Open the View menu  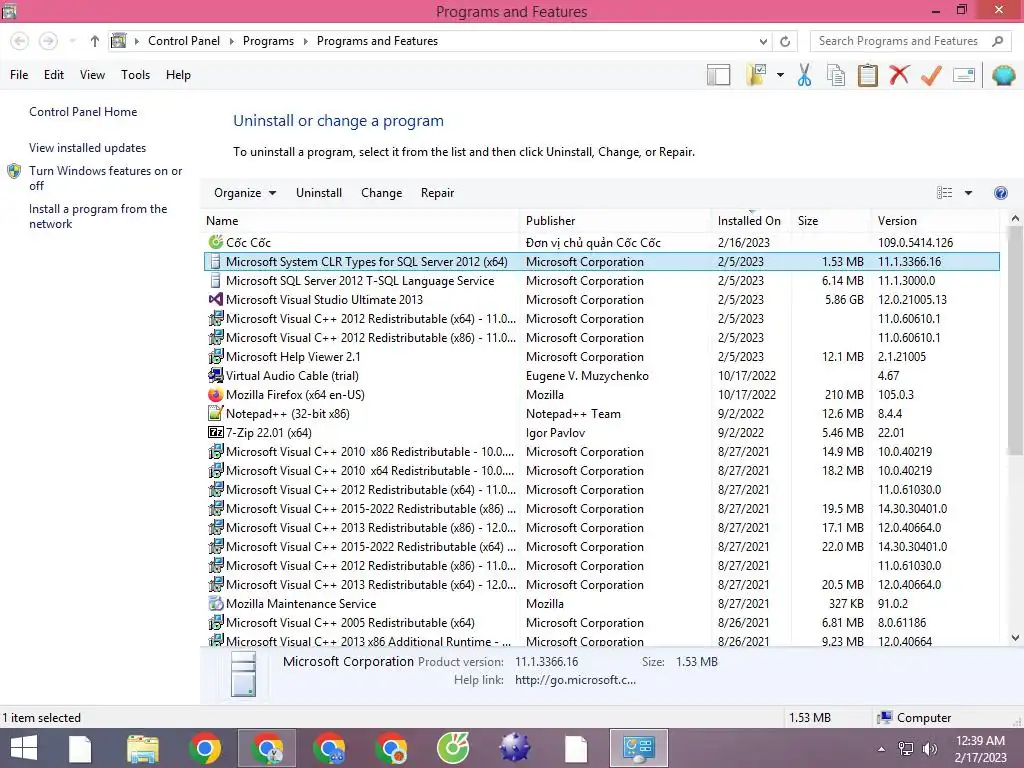click(92, 75)
